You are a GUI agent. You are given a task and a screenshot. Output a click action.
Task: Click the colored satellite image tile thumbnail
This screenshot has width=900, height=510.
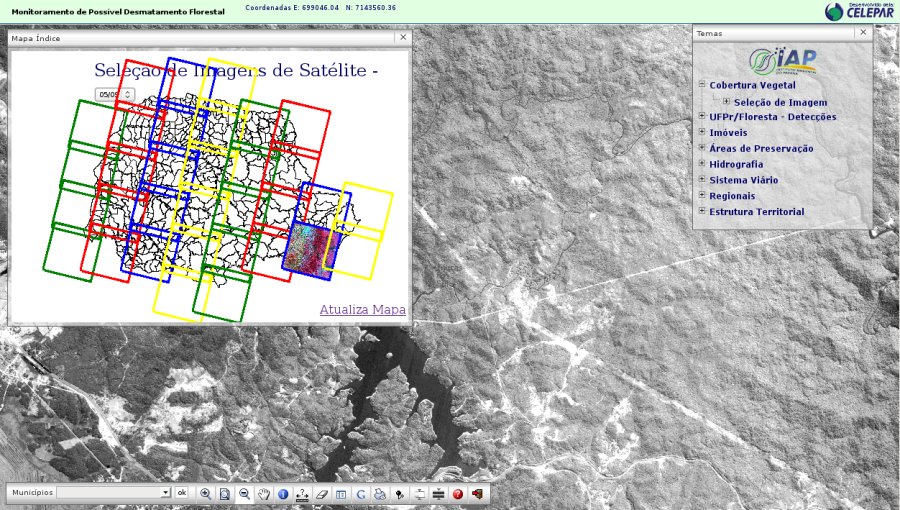pyautogui.click(x=310, y=247)
